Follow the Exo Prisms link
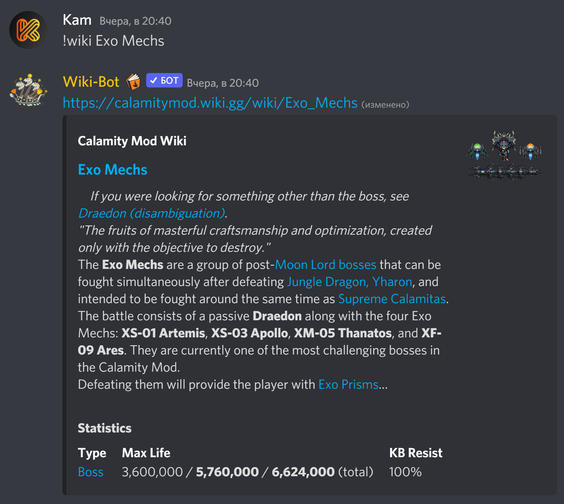564x504 pixels. (x=348, y=385)
